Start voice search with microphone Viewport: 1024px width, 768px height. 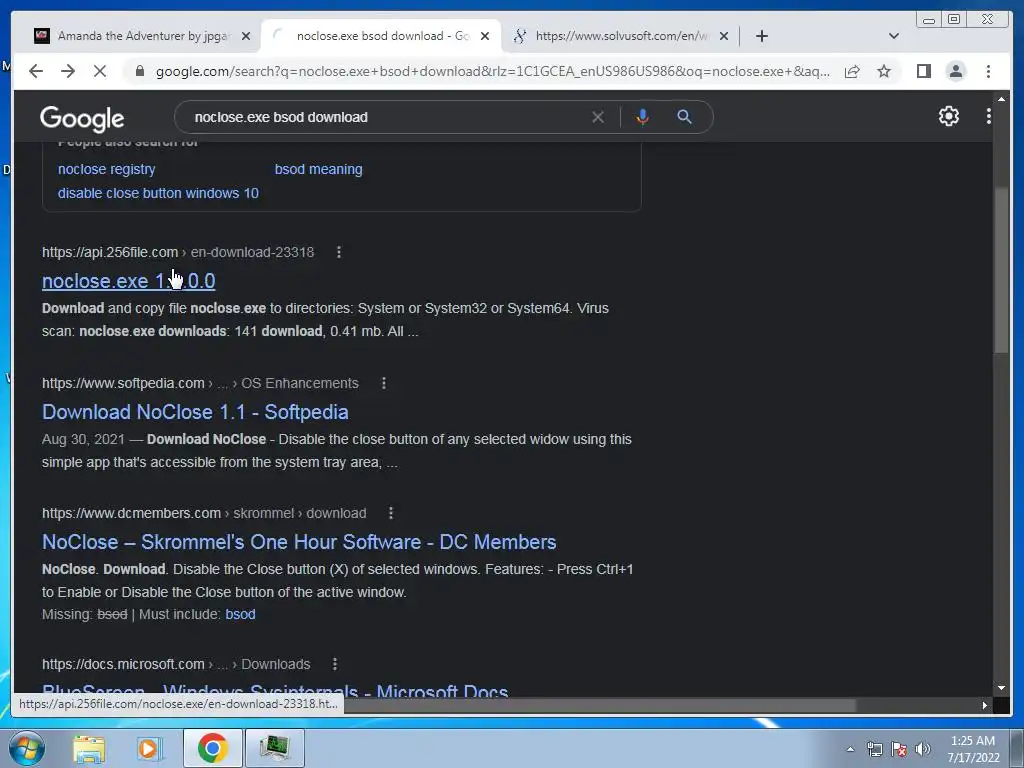coord(643,117)
